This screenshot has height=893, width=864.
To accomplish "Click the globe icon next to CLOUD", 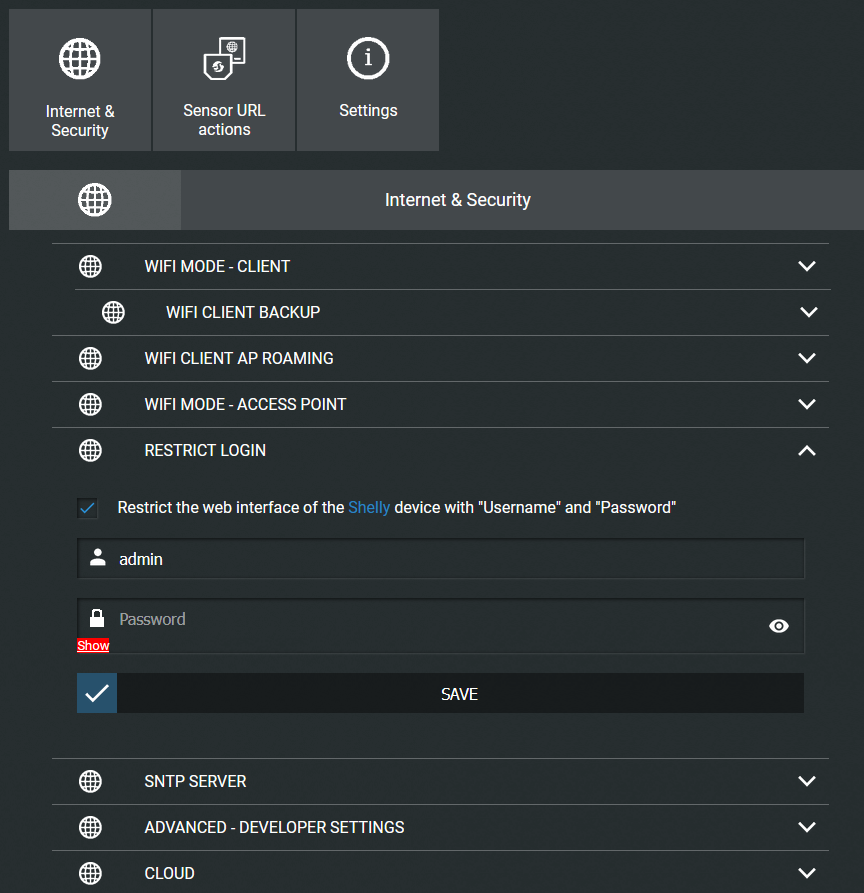I will tap(90, 873).
